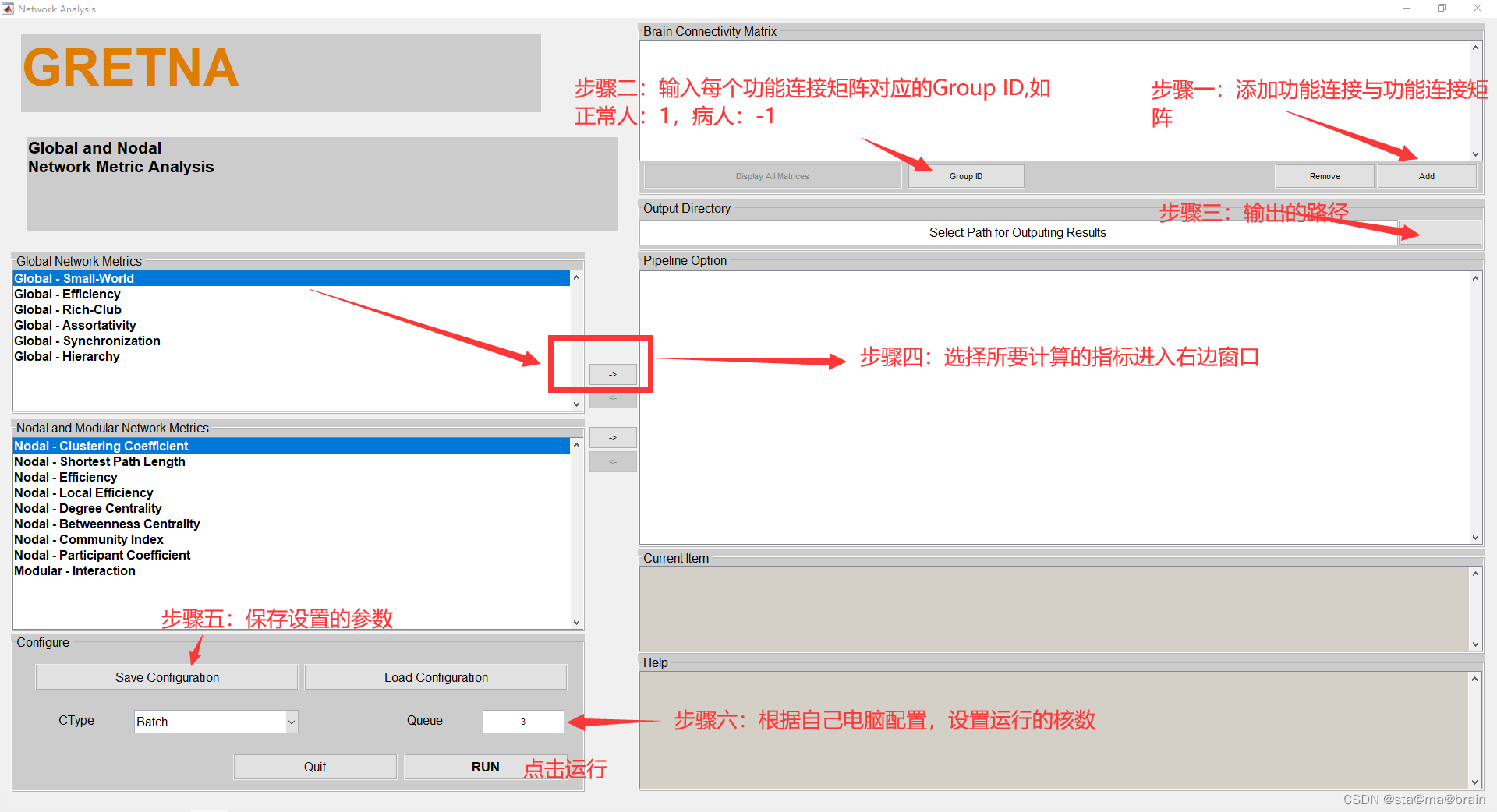Select Global - Small-World metric
1497x812 pixels.
pyautogui.click(x=292, y=278)
